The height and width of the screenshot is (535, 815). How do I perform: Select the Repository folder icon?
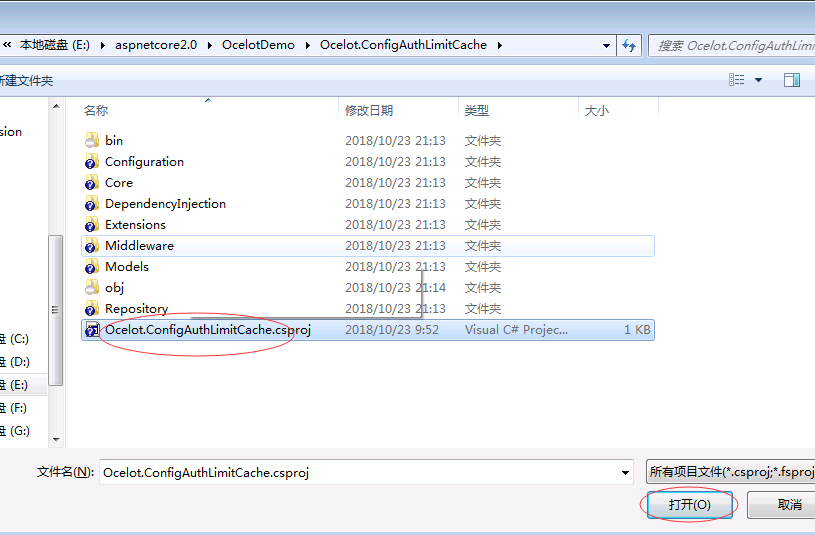pyautogui.click(x=91, y=308)
